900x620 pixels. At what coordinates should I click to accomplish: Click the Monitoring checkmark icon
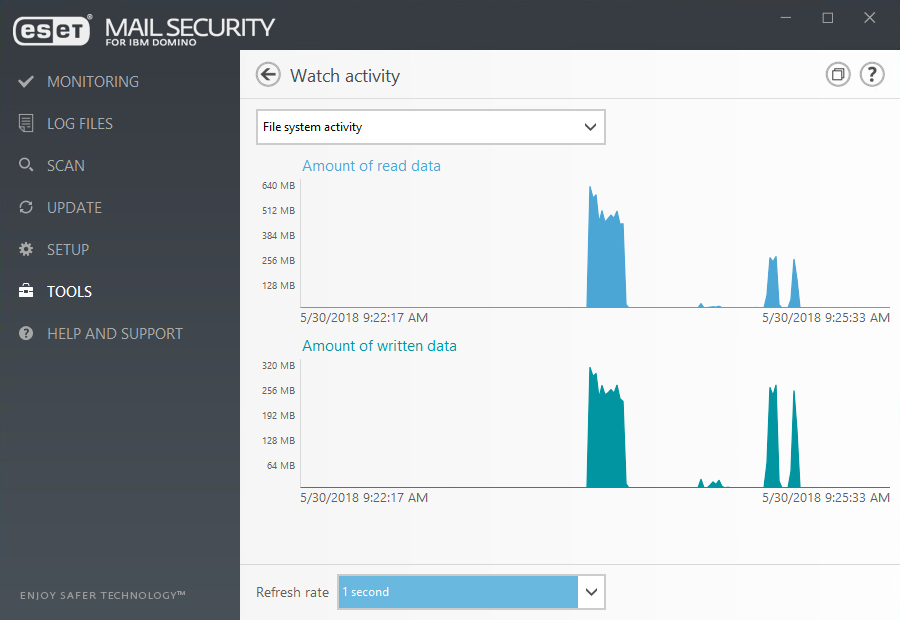click(26, 82)
